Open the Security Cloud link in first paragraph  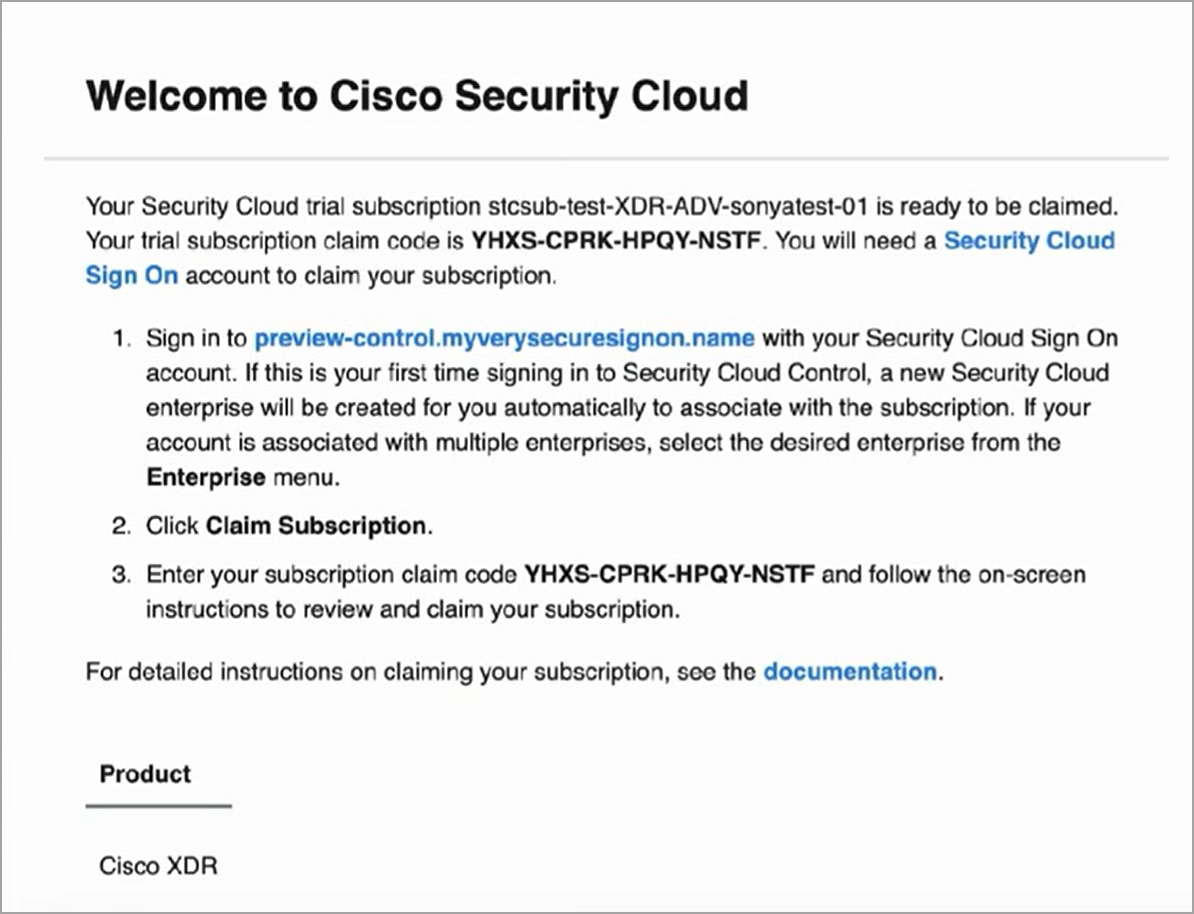tap(1029, 241)
